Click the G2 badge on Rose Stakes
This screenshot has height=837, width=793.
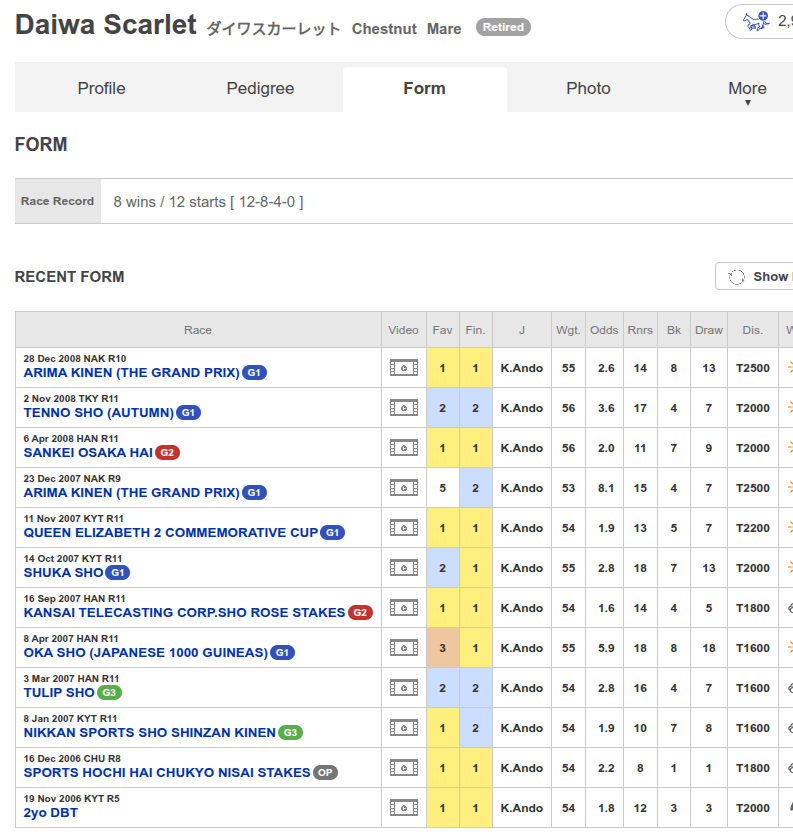pos(360,613)
